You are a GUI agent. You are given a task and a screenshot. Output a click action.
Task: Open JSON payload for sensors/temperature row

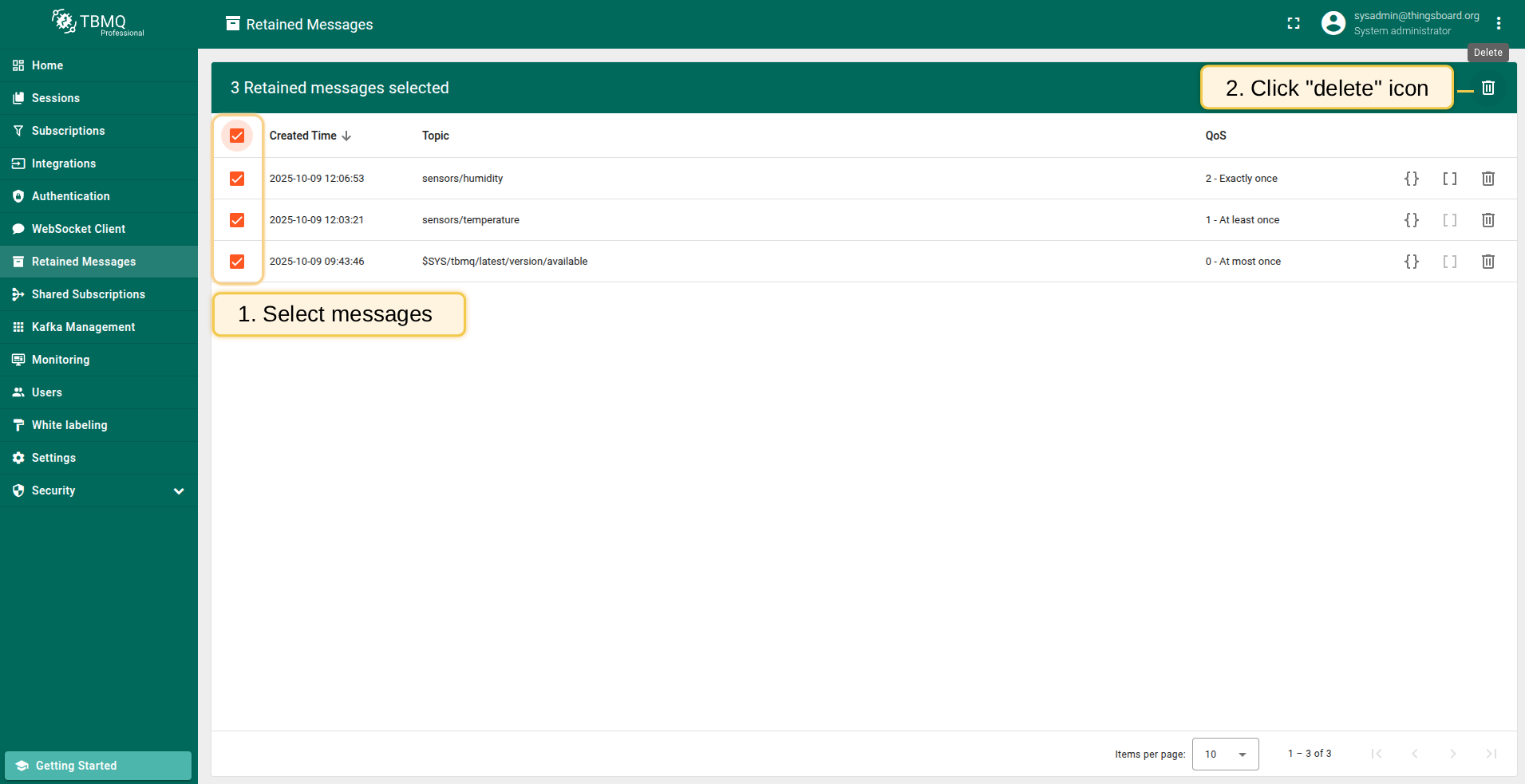pyautogui.click(x=1411, y=220)
